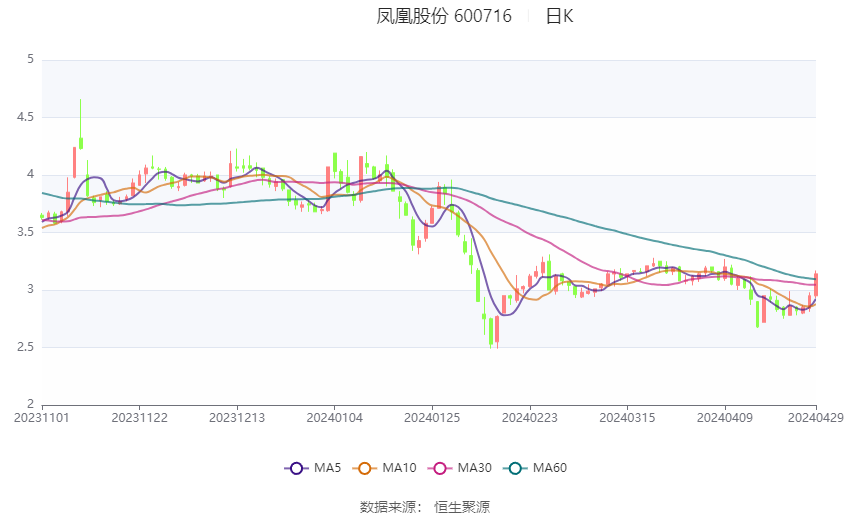Click the 2.5 price label on y-axis
This screenshot has width=850, height=517.
(x=27, y=347)
